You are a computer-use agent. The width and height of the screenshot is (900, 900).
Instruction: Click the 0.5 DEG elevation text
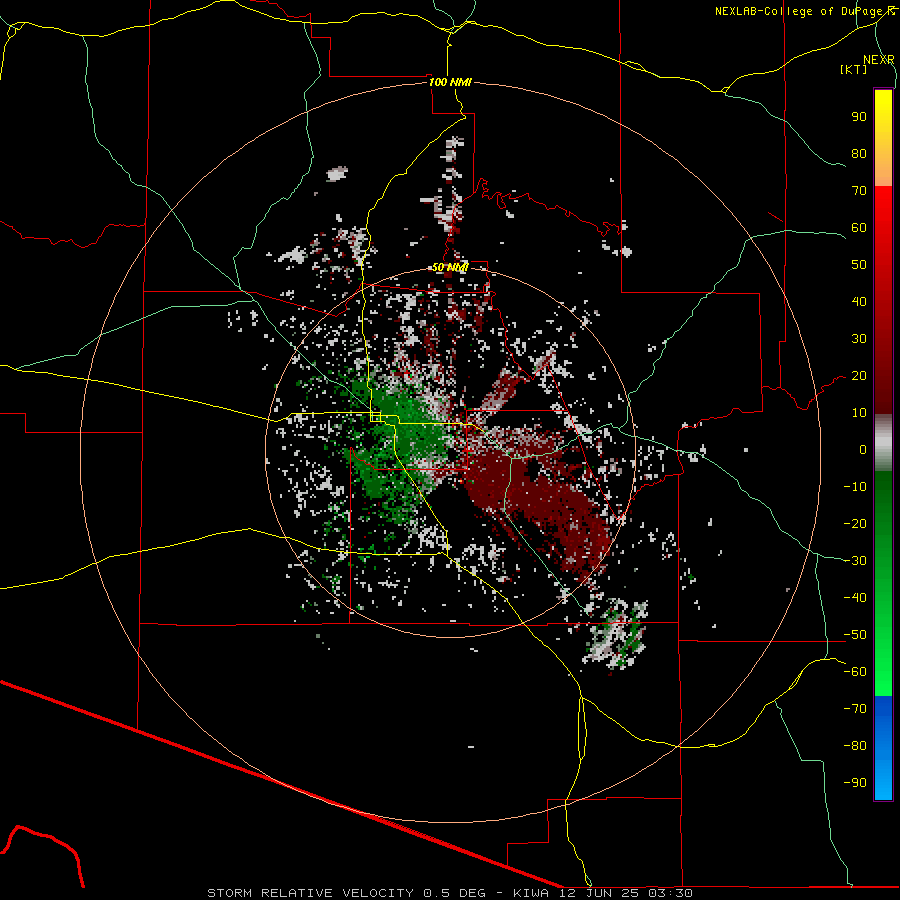(455, 893)
